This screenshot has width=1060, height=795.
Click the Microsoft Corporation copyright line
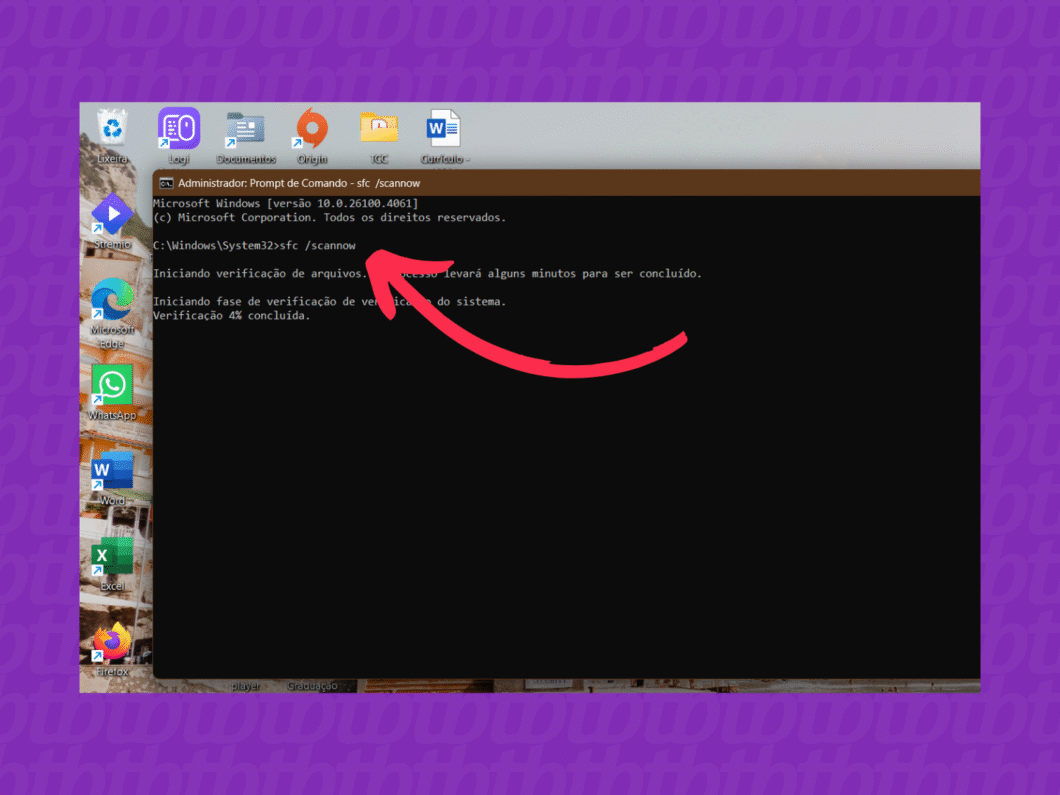tap(329, 217)
